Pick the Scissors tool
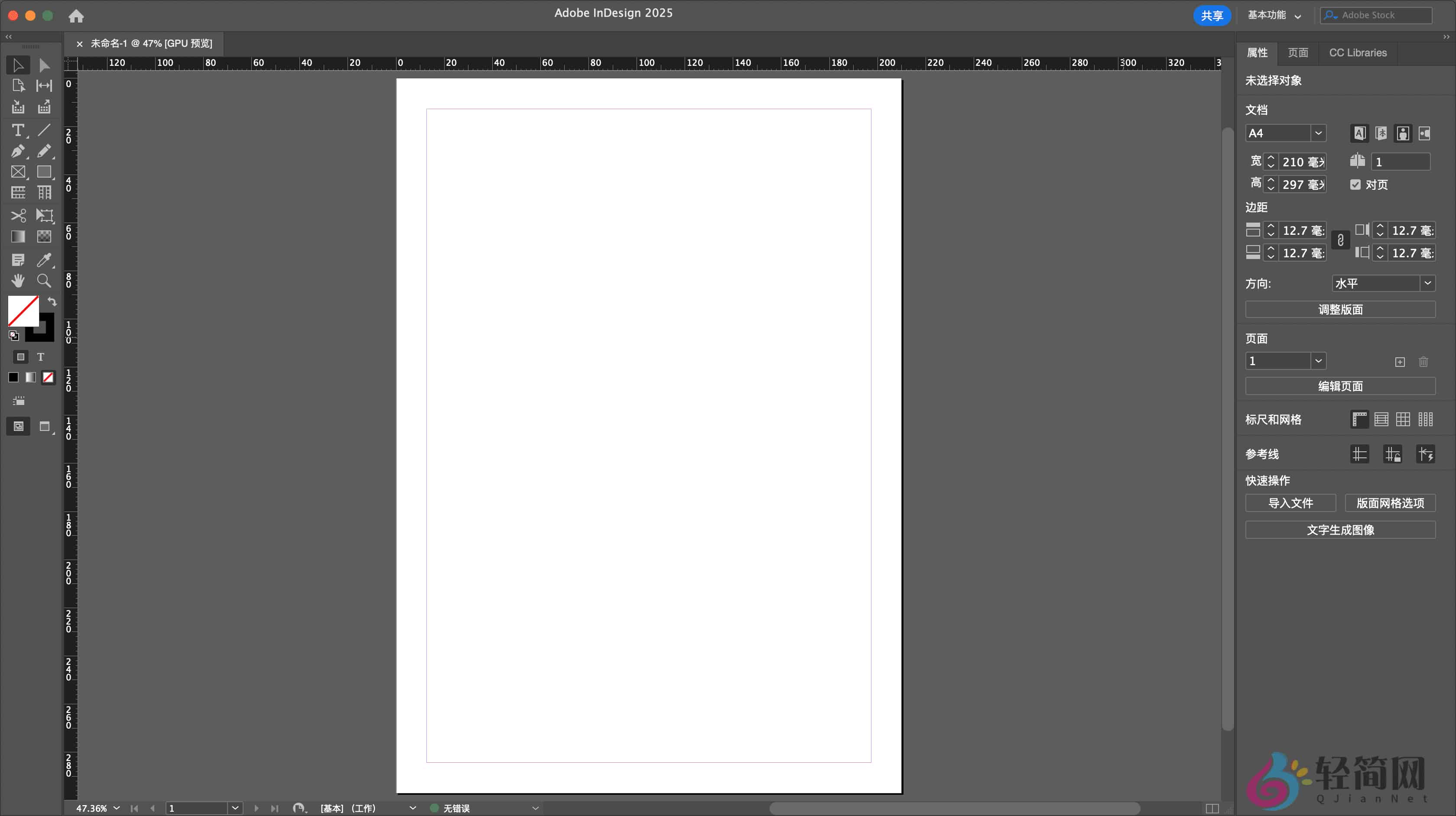The image size is (1456, 816). [x=17, y=215]
